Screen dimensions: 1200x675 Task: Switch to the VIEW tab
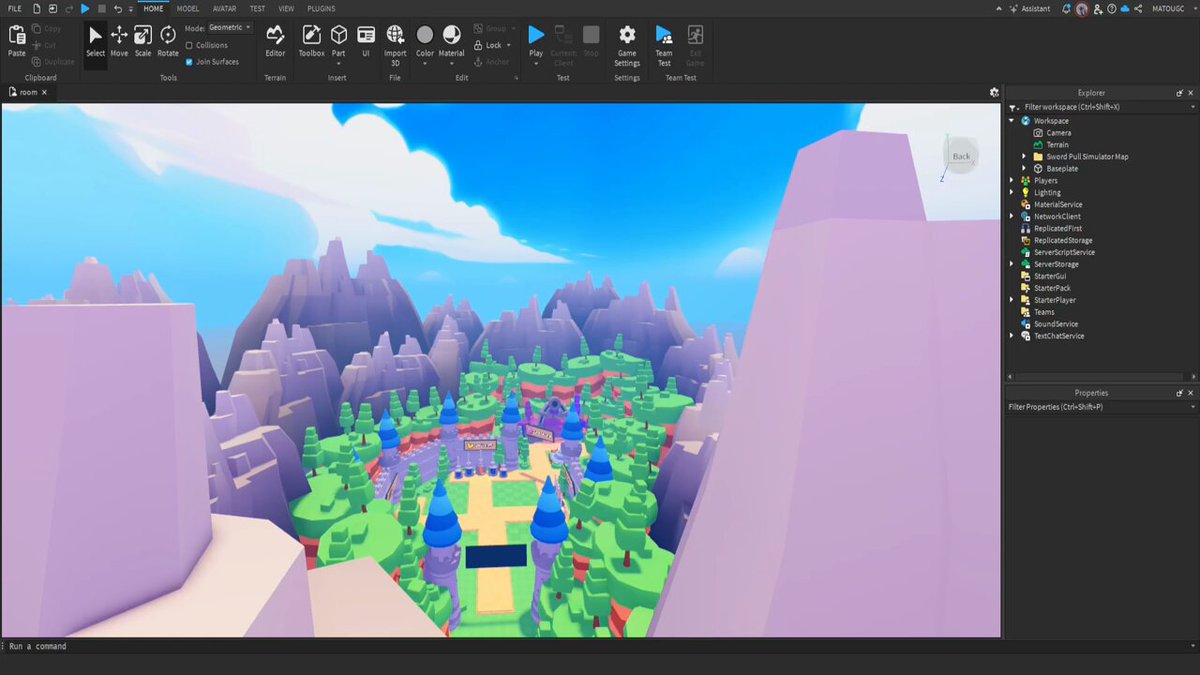click(x=286, y=8)
